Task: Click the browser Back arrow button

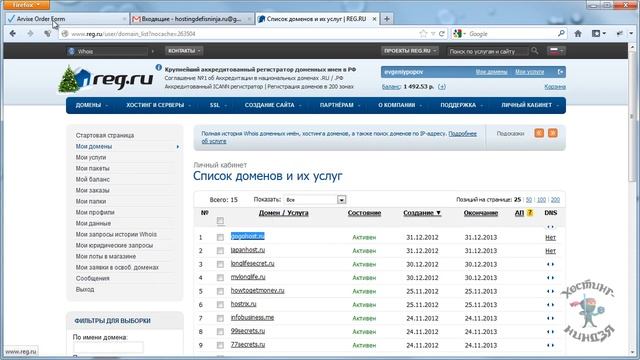Action: tap(12, 33)
